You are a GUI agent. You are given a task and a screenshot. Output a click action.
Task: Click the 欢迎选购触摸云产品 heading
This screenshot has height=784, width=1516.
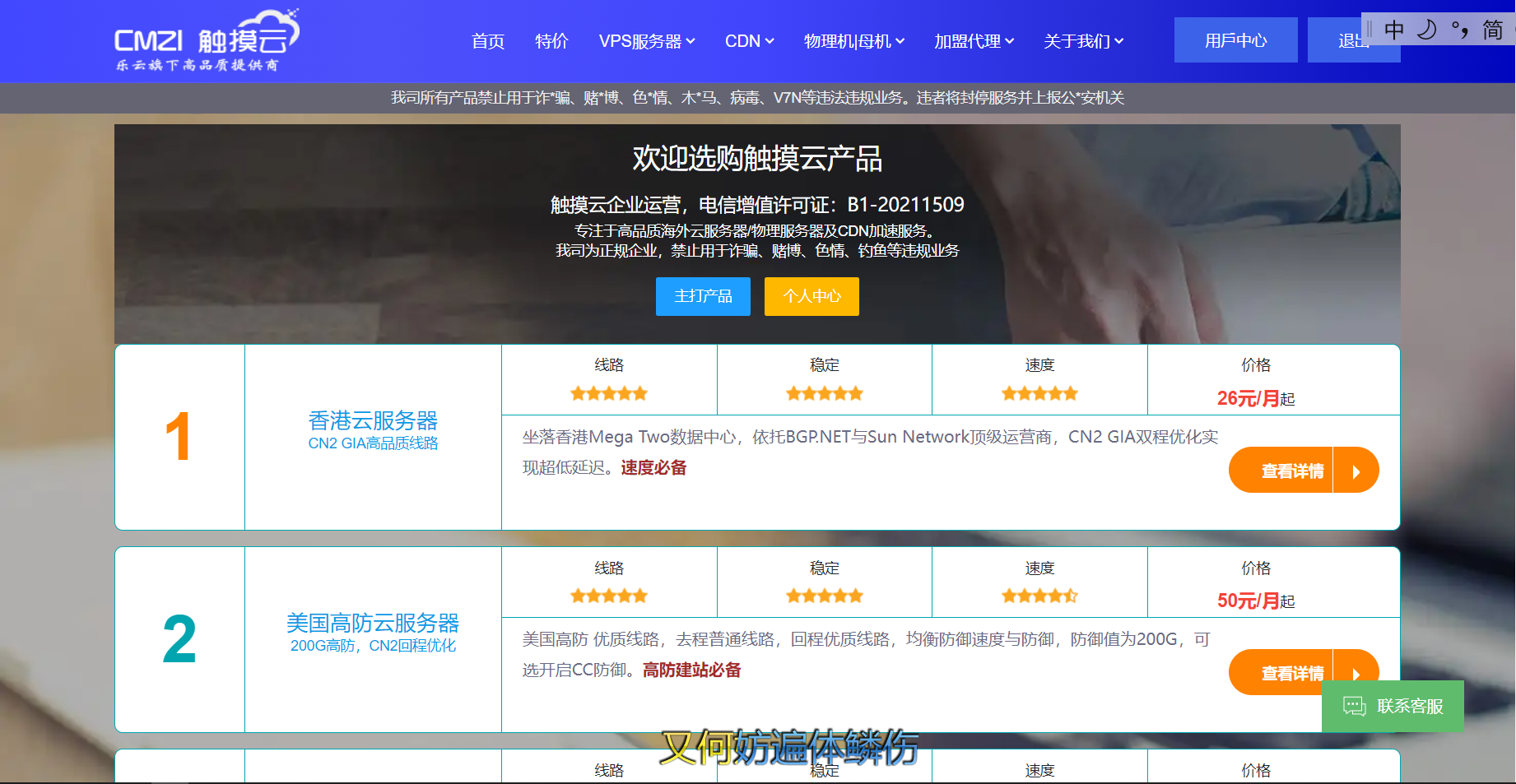coord(757,158)
